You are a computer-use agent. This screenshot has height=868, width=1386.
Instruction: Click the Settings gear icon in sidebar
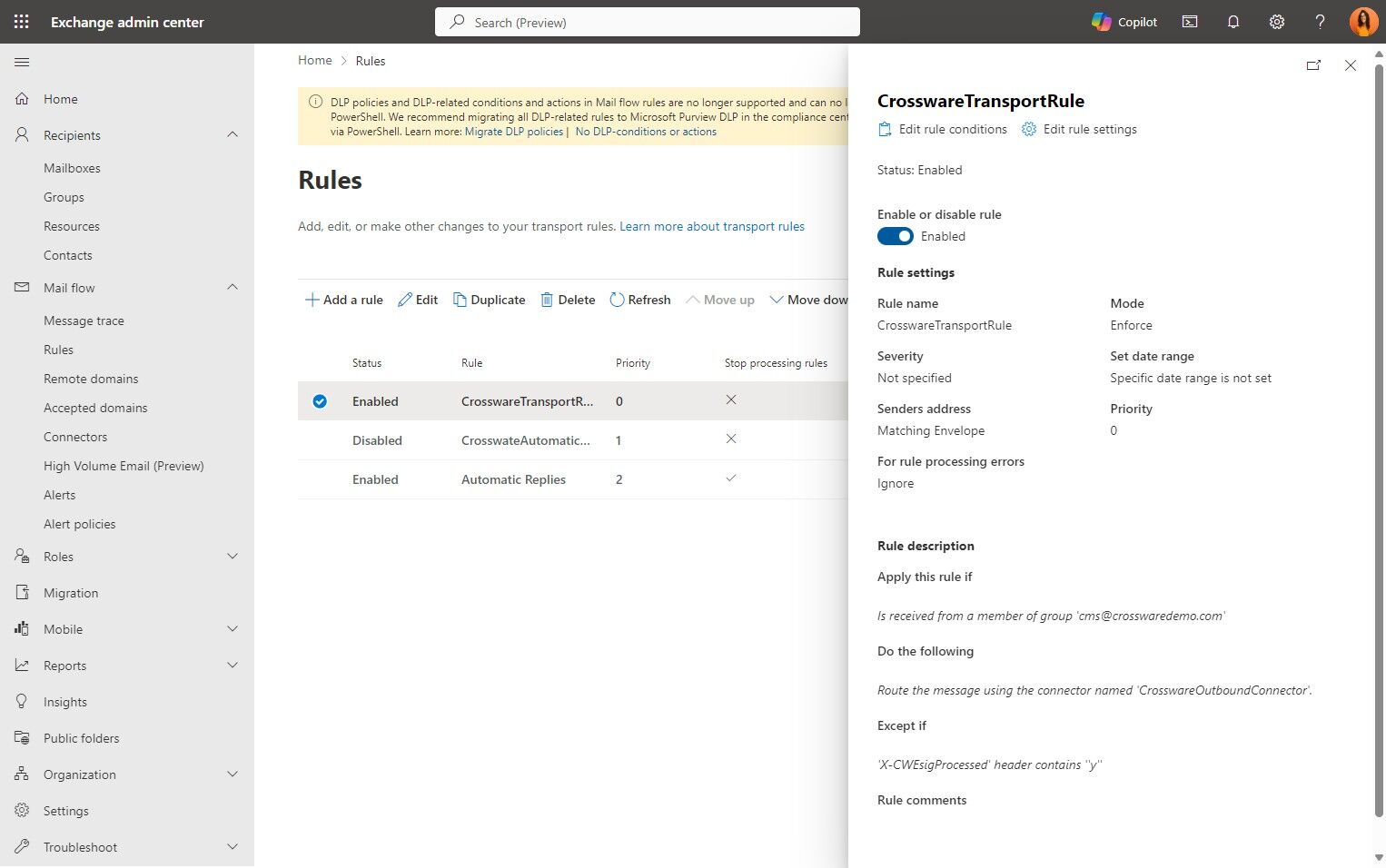click(x=22, y=811)
